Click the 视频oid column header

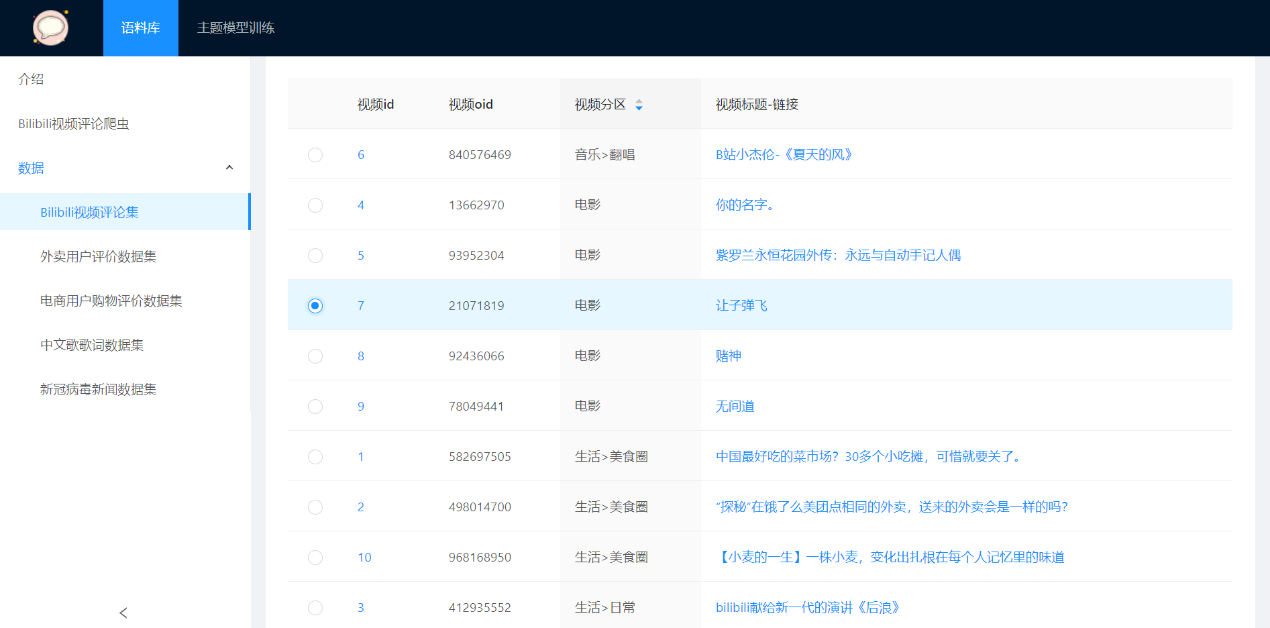pyautogui.click(x=471, y=105)
